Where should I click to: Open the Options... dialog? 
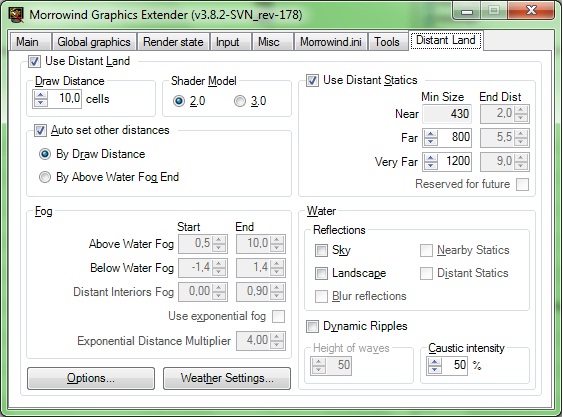(x=91, y=378)
